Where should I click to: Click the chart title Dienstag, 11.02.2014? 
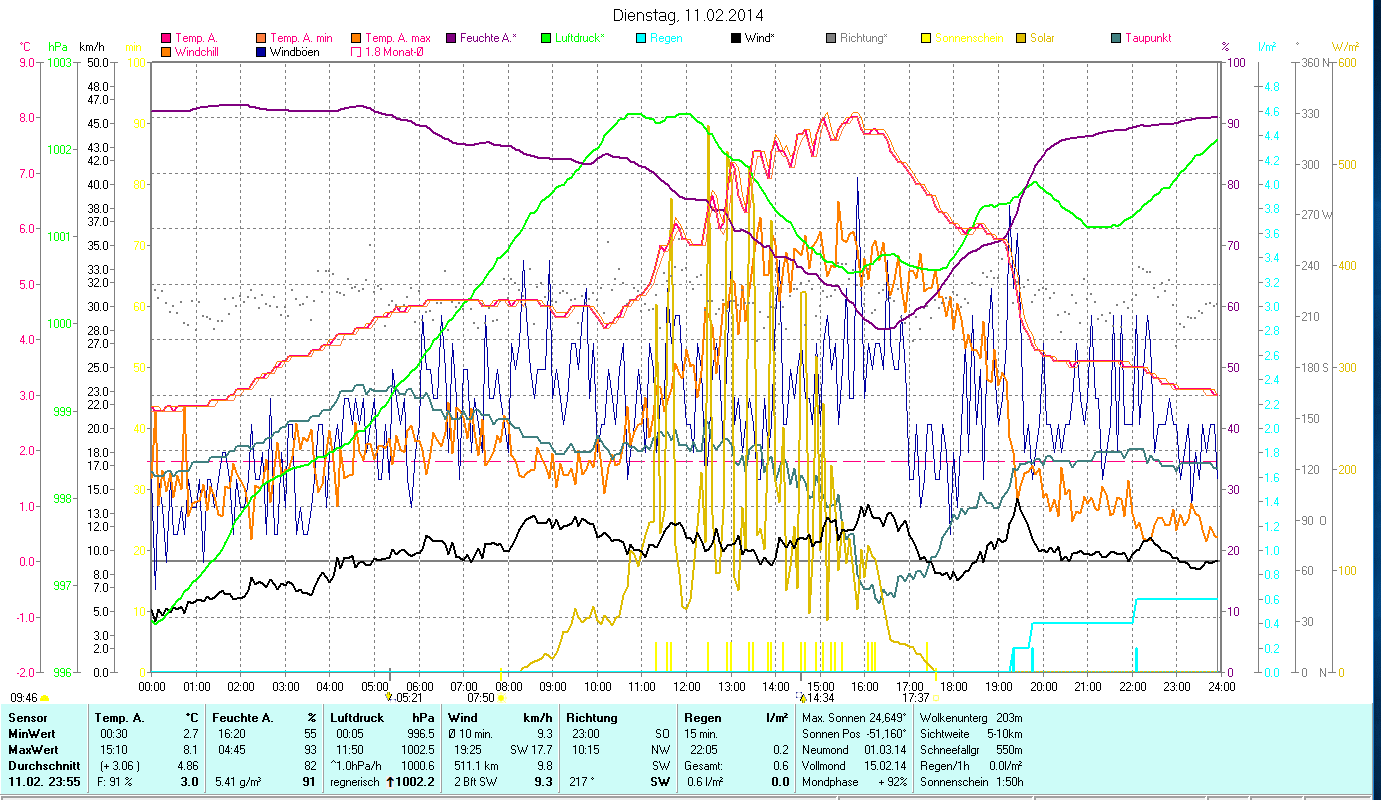click(x=690, y=16)
